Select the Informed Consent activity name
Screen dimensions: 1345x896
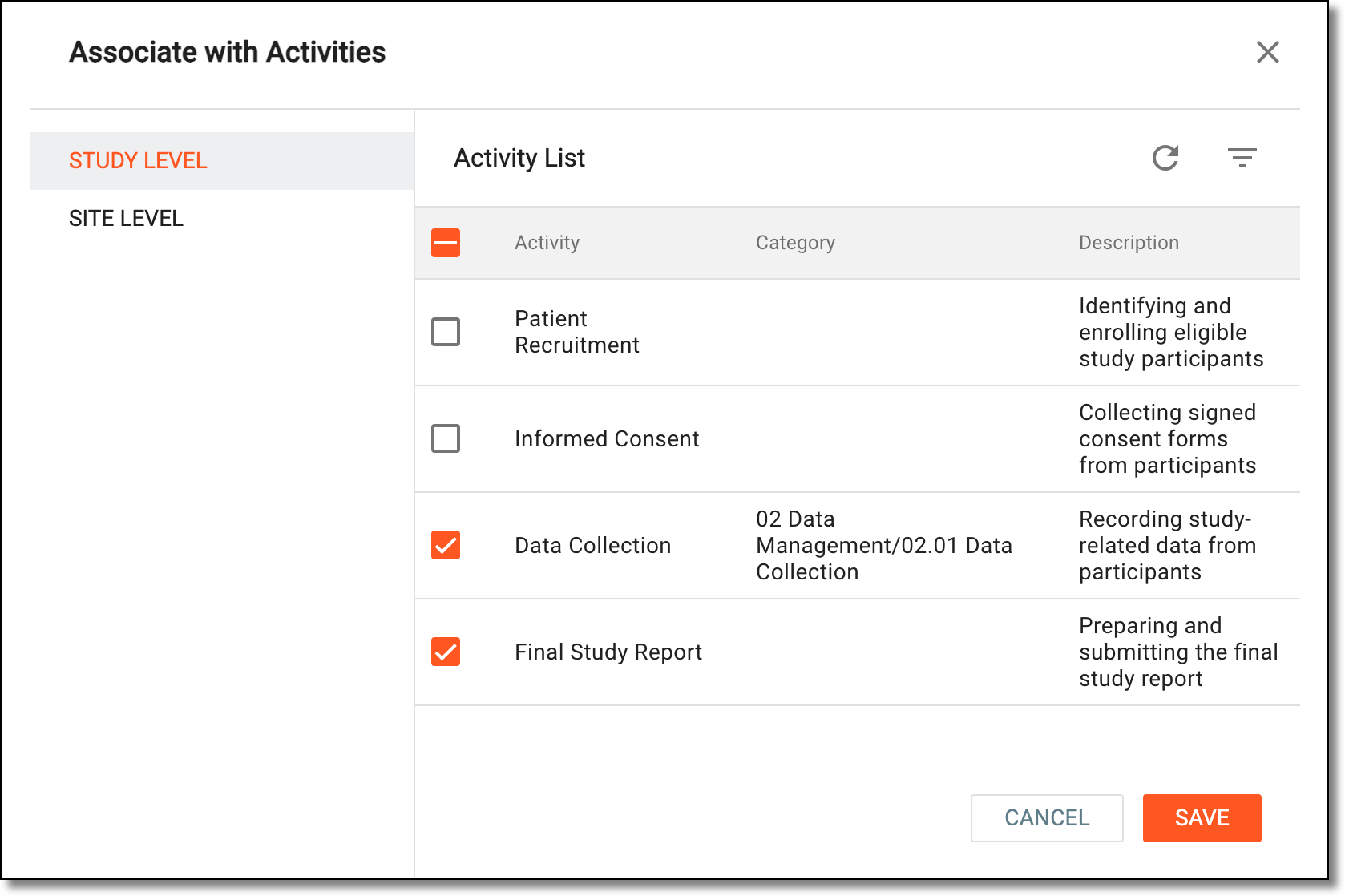pyautogui.click(x=607, y=438)
